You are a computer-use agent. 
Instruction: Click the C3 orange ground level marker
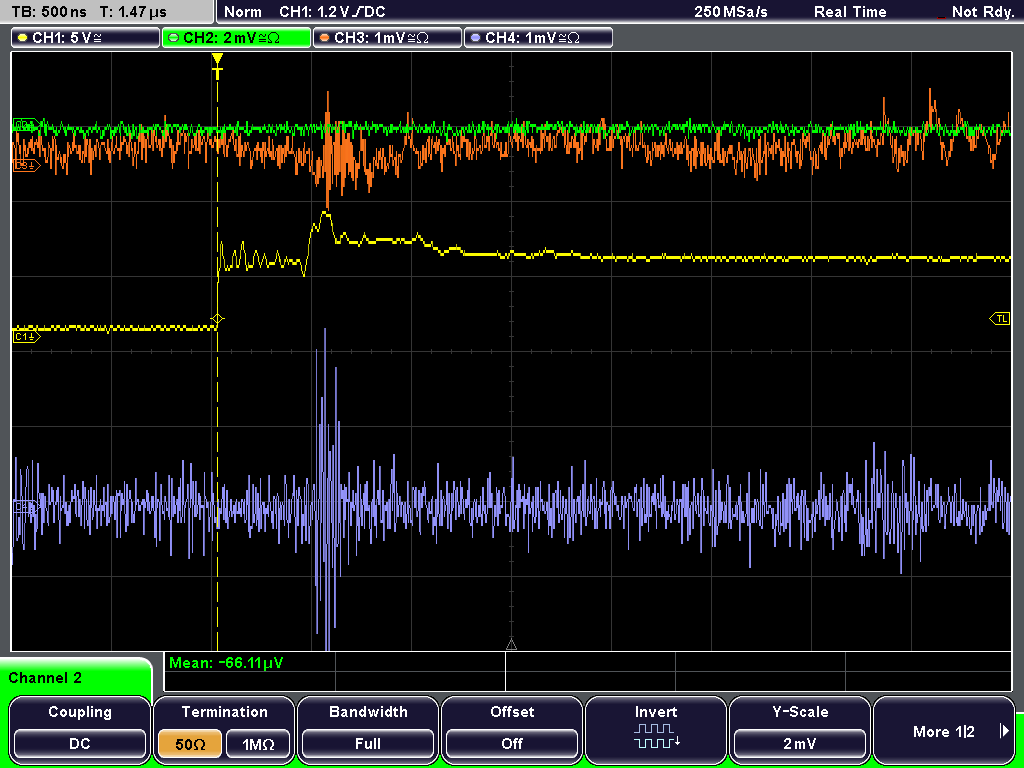26,166
